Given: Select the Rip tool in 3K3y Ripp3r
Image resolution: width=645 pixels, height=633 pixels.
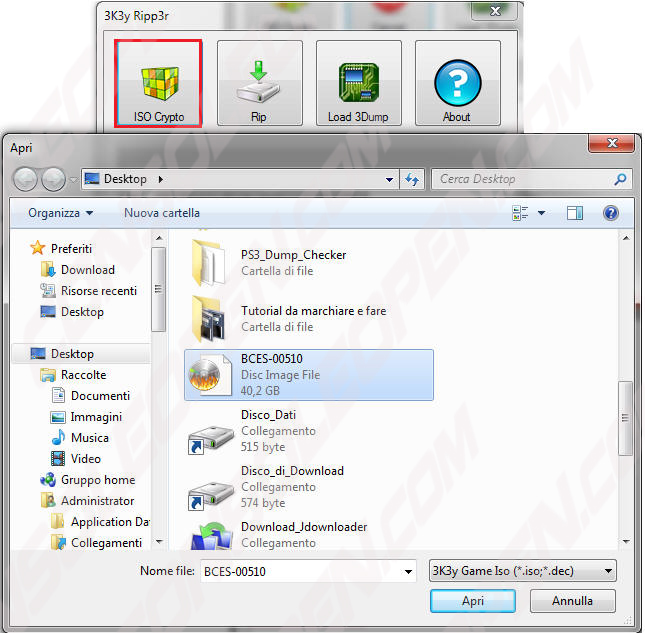Looking at the screenshot, I should point(260,83).
